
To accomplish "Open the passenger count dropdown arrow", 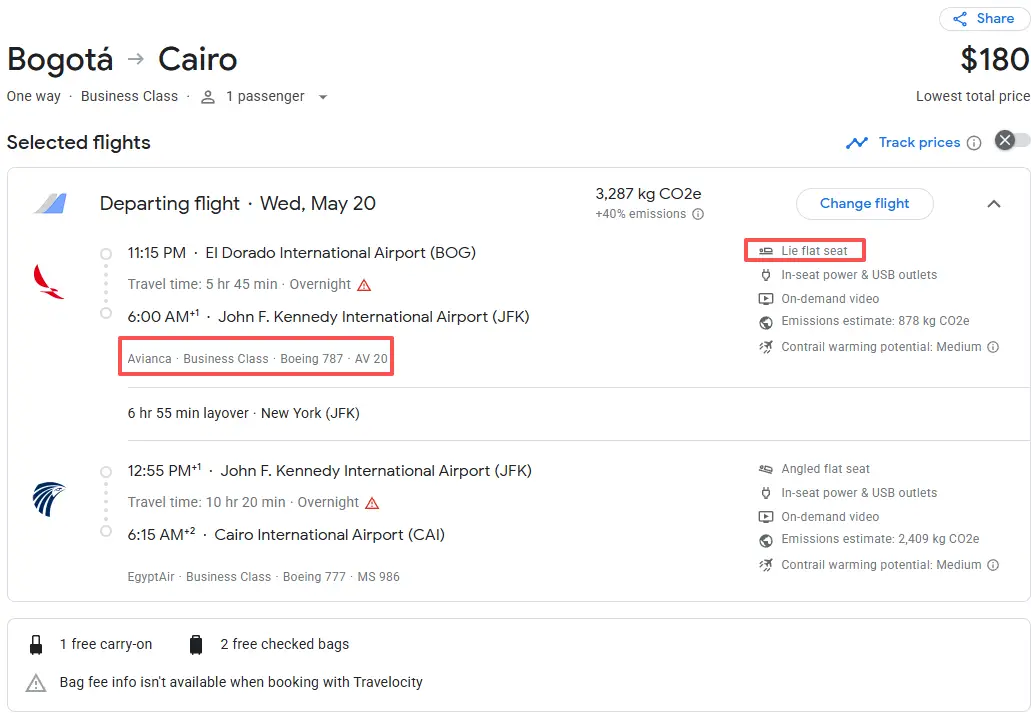I will tap(322, 97).
